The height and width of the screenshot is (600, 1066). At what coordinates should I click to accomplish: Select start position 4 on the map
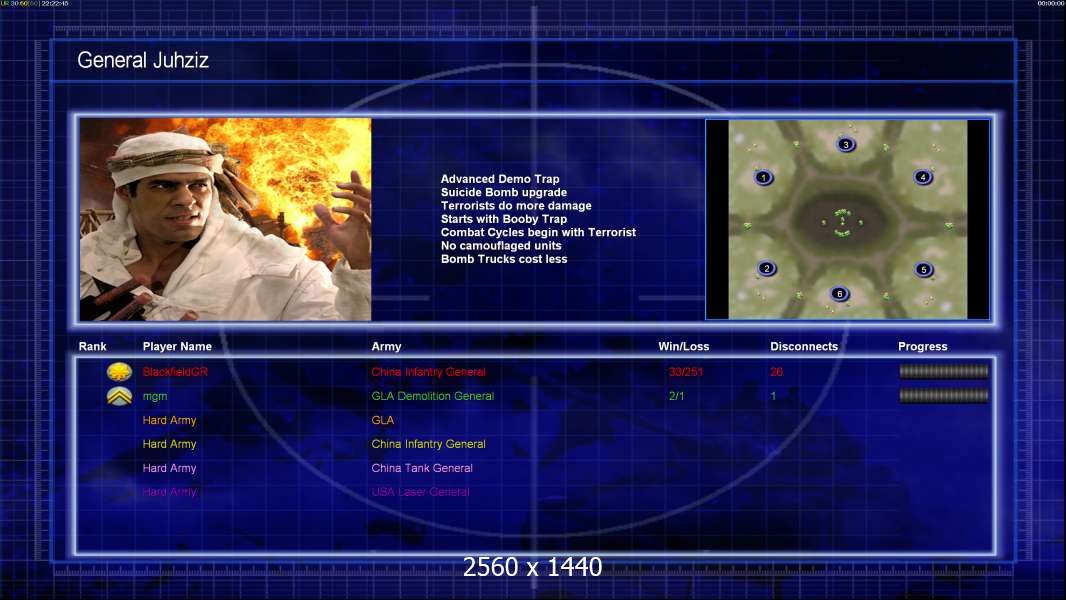click(923, 178)
